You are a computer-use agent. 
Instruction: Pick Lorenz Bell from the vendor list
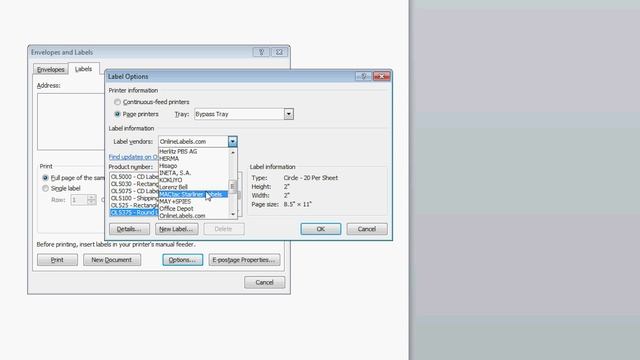pos(193,187)
